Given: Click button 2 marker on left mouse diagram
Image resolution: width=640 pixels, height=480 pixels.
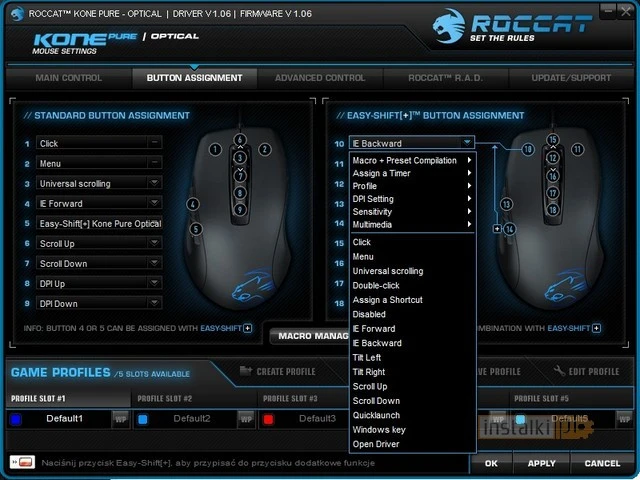Looking at the screenshot, I should pyautogui.click(x=265, y=149).
